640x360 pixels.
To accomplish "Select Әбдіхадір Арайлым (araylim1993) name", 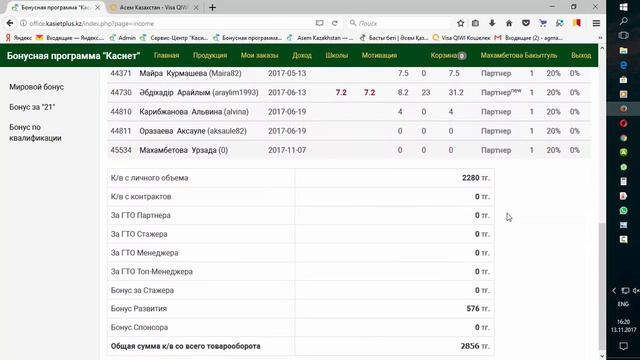I will click(199, 93).
